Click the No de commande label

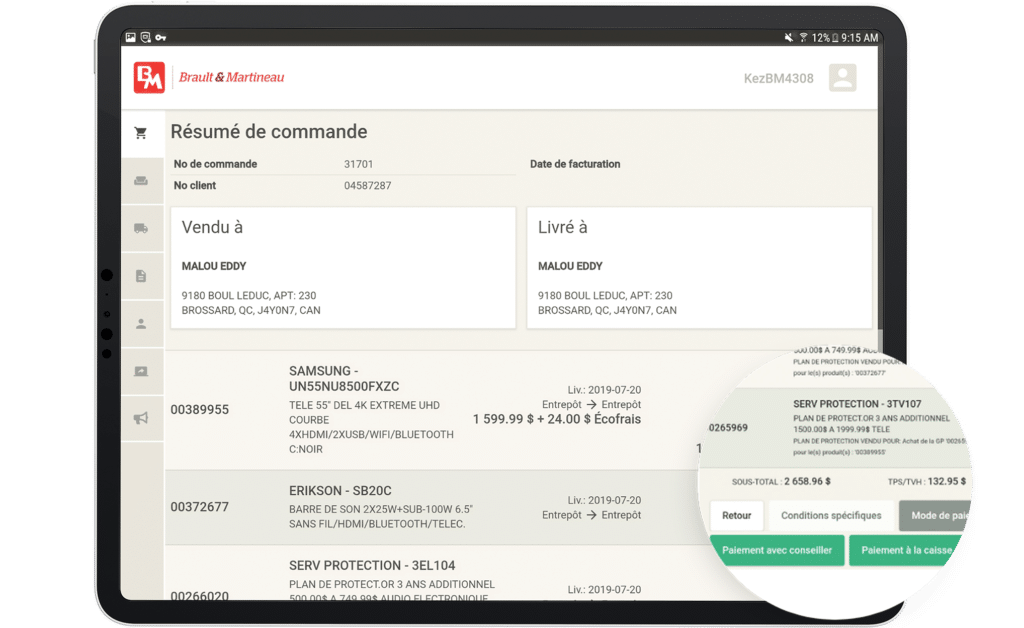[216, 165]
